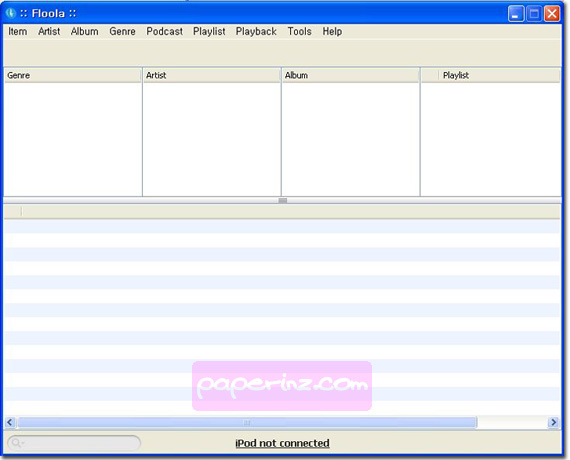Click the left scroll arrow of horizontal scrollbar

[x=10, y=422]
